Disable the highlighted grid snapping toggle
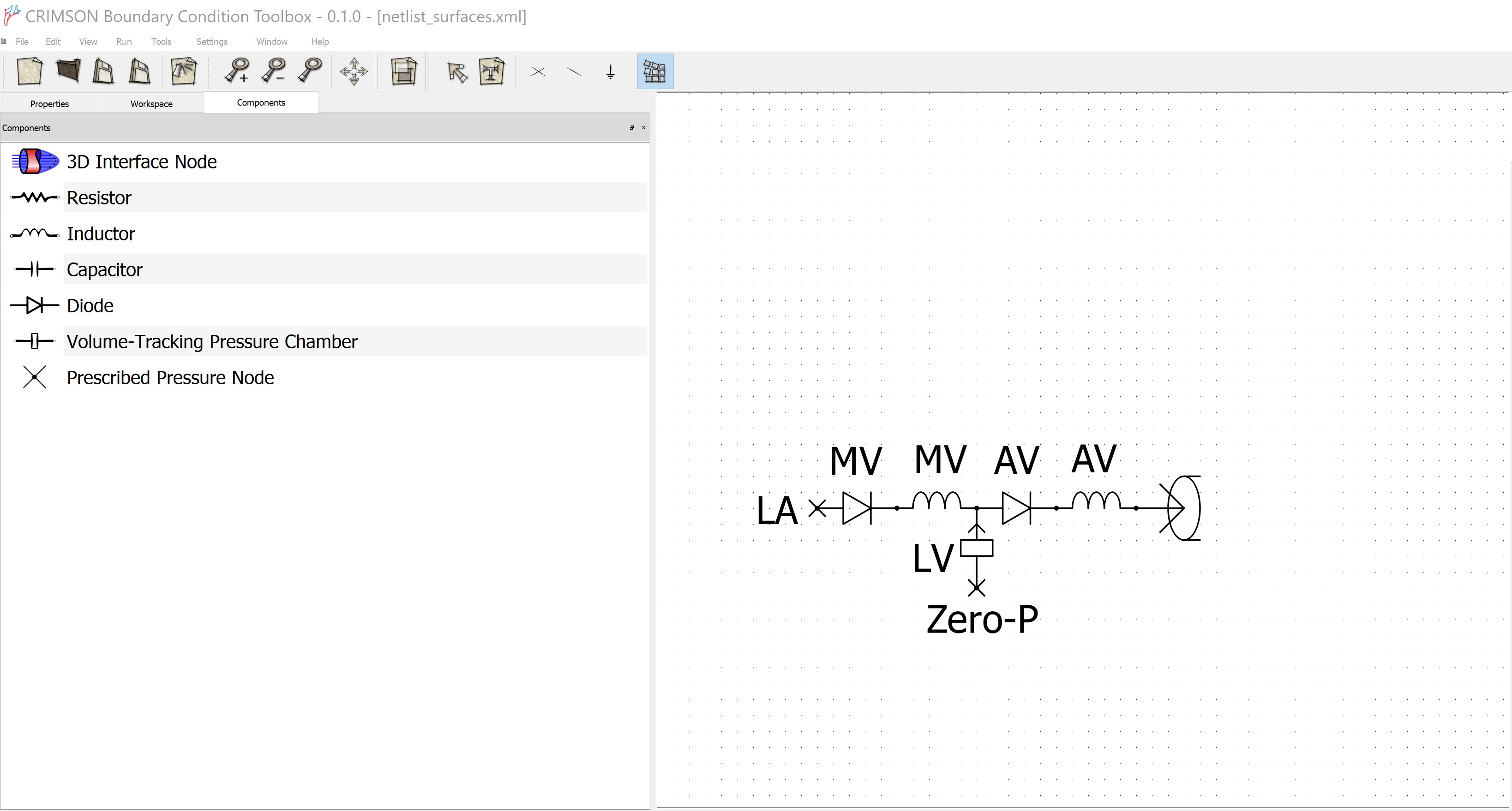The image size is (1512, 811). point(654,71)
